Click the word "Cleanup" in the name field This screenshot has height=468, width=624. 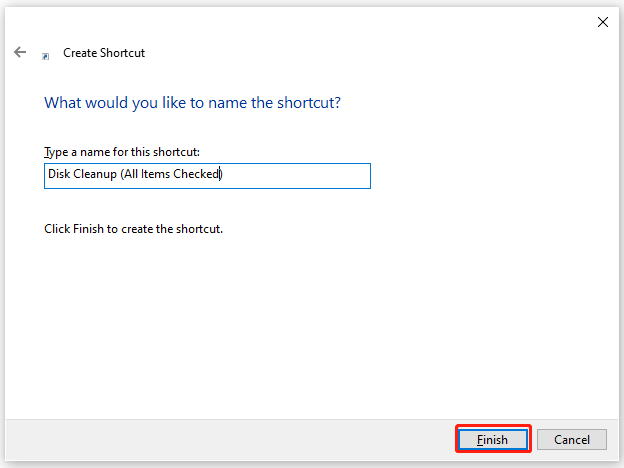[x=97, y=175]
